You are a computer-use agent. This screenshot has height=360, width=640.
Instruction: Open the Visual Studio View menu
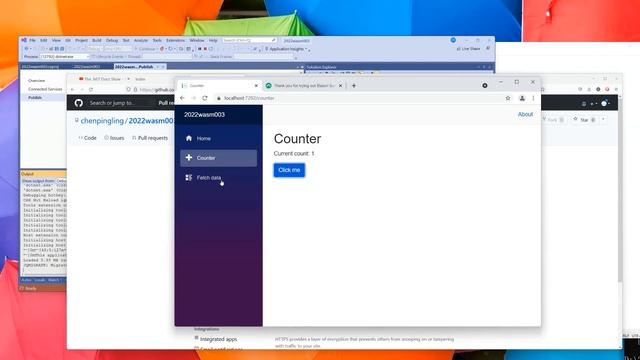56,40
